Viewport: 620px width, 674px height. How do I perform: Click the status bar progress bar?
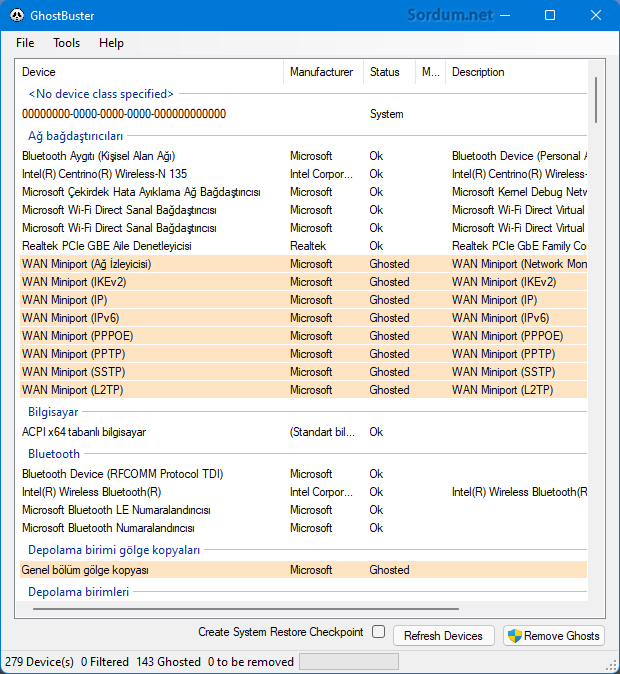coord(349,662)
